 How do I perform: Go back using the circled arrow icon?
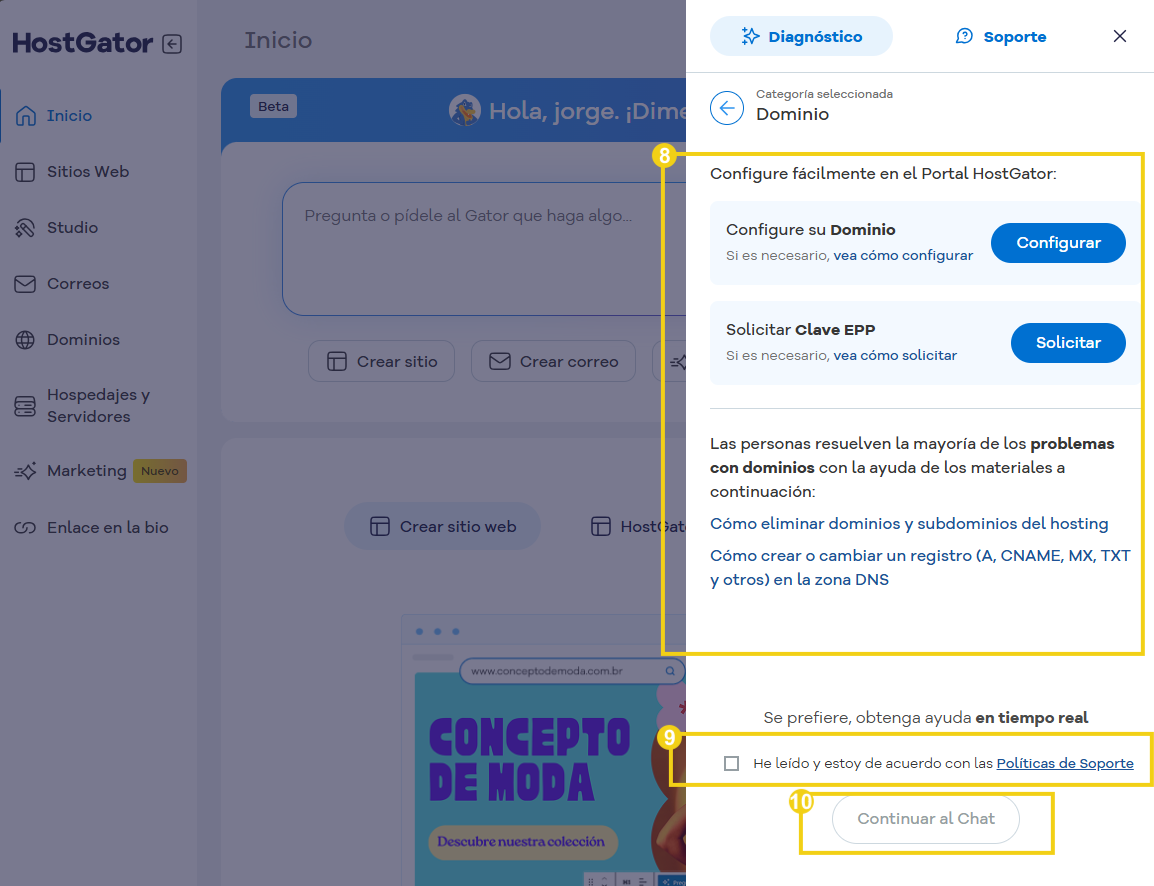tap(727, 107)
